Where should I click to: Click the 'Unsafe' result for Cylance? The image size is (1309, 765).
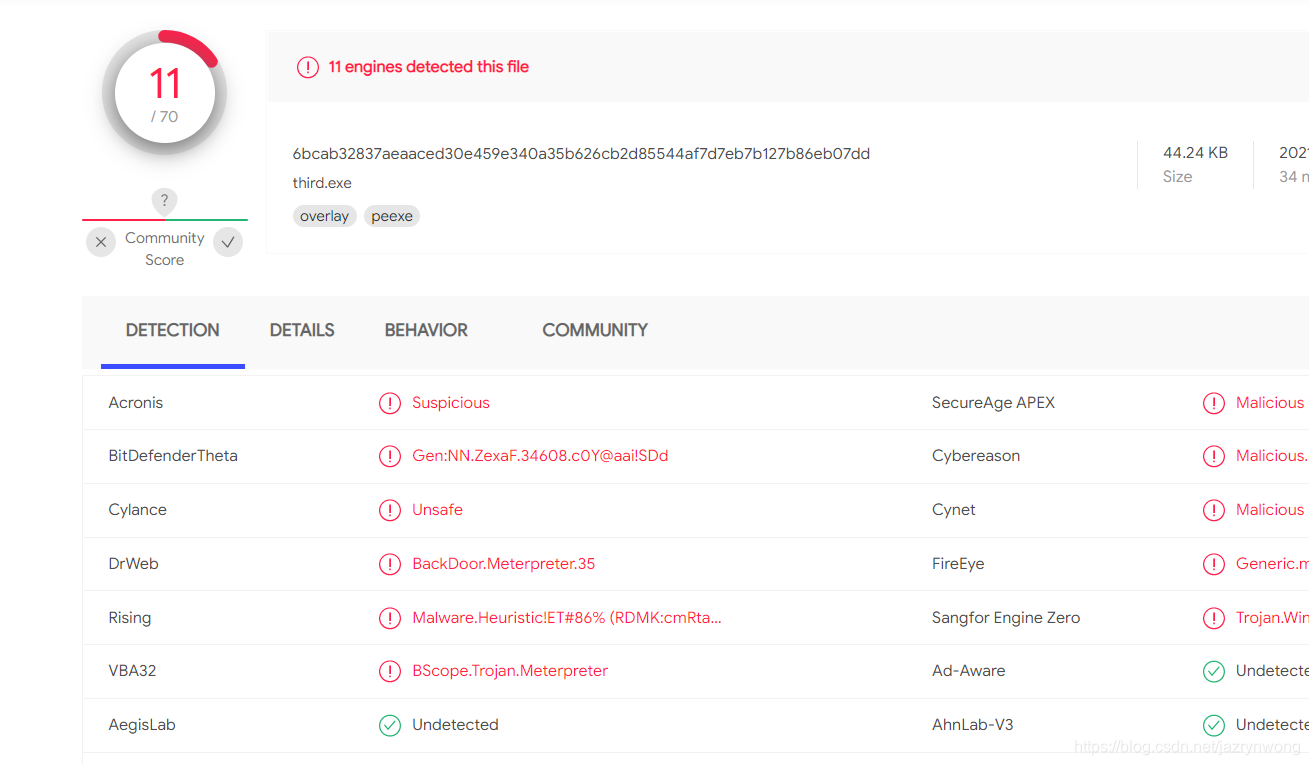[x=438, y=510]
